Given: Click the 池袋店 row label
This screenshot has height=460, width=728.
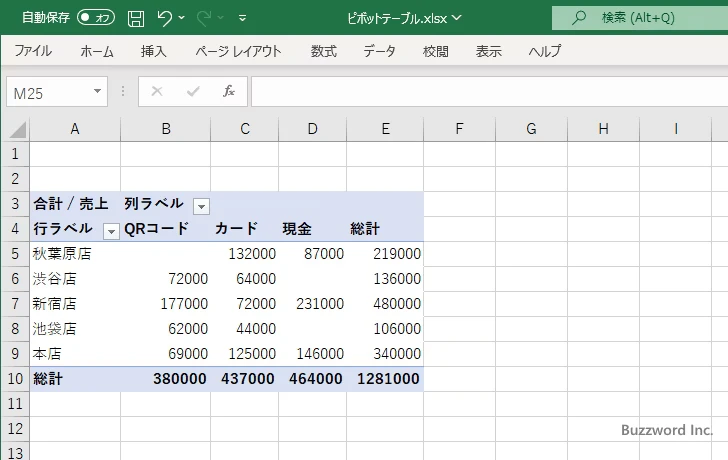Looking at the screenshot, I should [75, 329].
